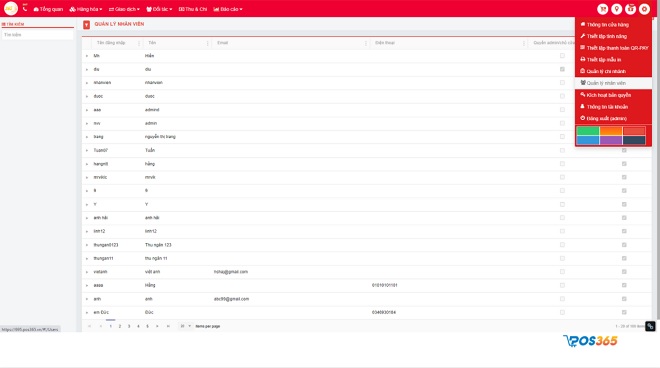The width and height of the screenshot is (660, 368).
Task: Click the gift box icon in header
Action: point(630,9)
